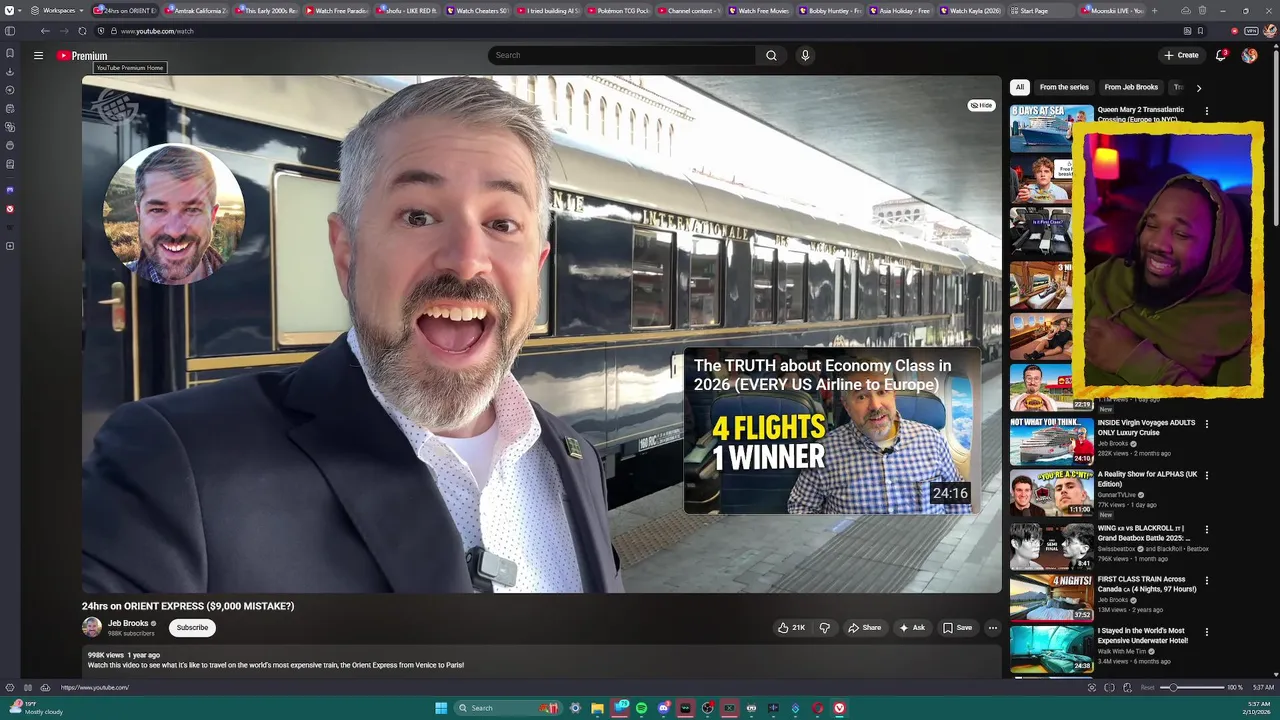1280x720 pixels.
Task: Select the From Jeb Brooks chip
Action: pyautogui.click(x=1131, y=87)
